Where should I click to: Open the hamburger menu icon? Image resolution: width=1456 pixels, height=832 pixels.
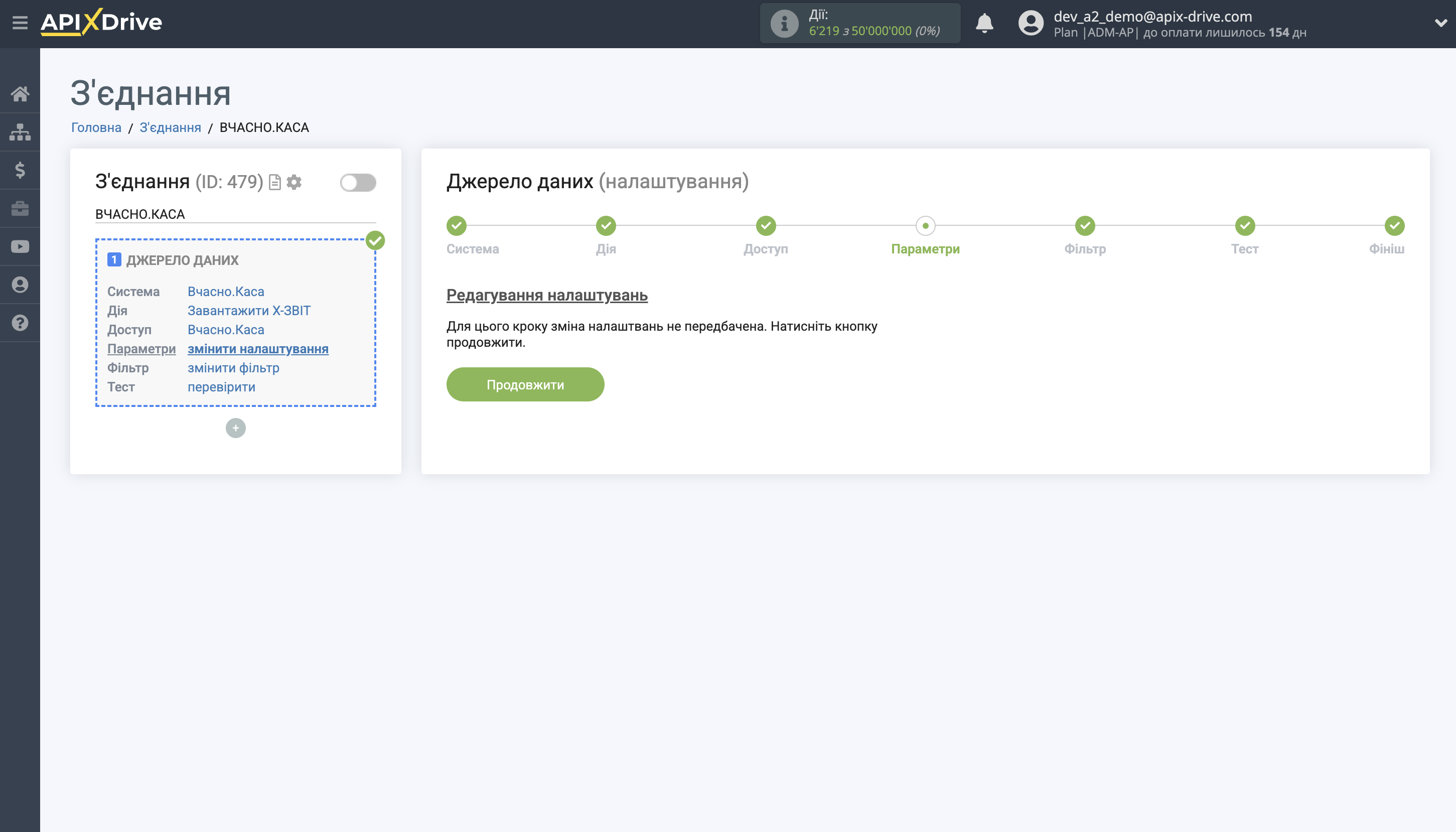[20, 23]
